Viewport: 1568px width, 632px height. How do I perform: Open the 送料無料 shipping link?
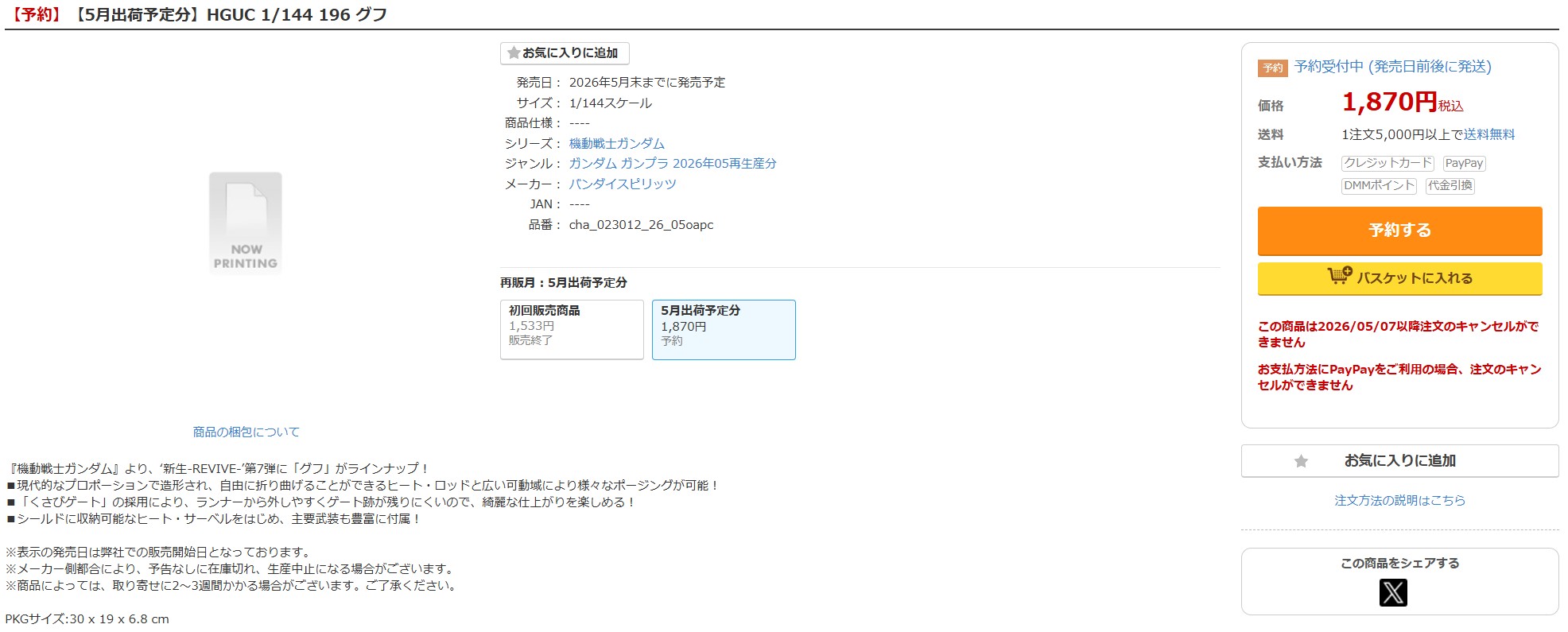[x=1489, y=134]
